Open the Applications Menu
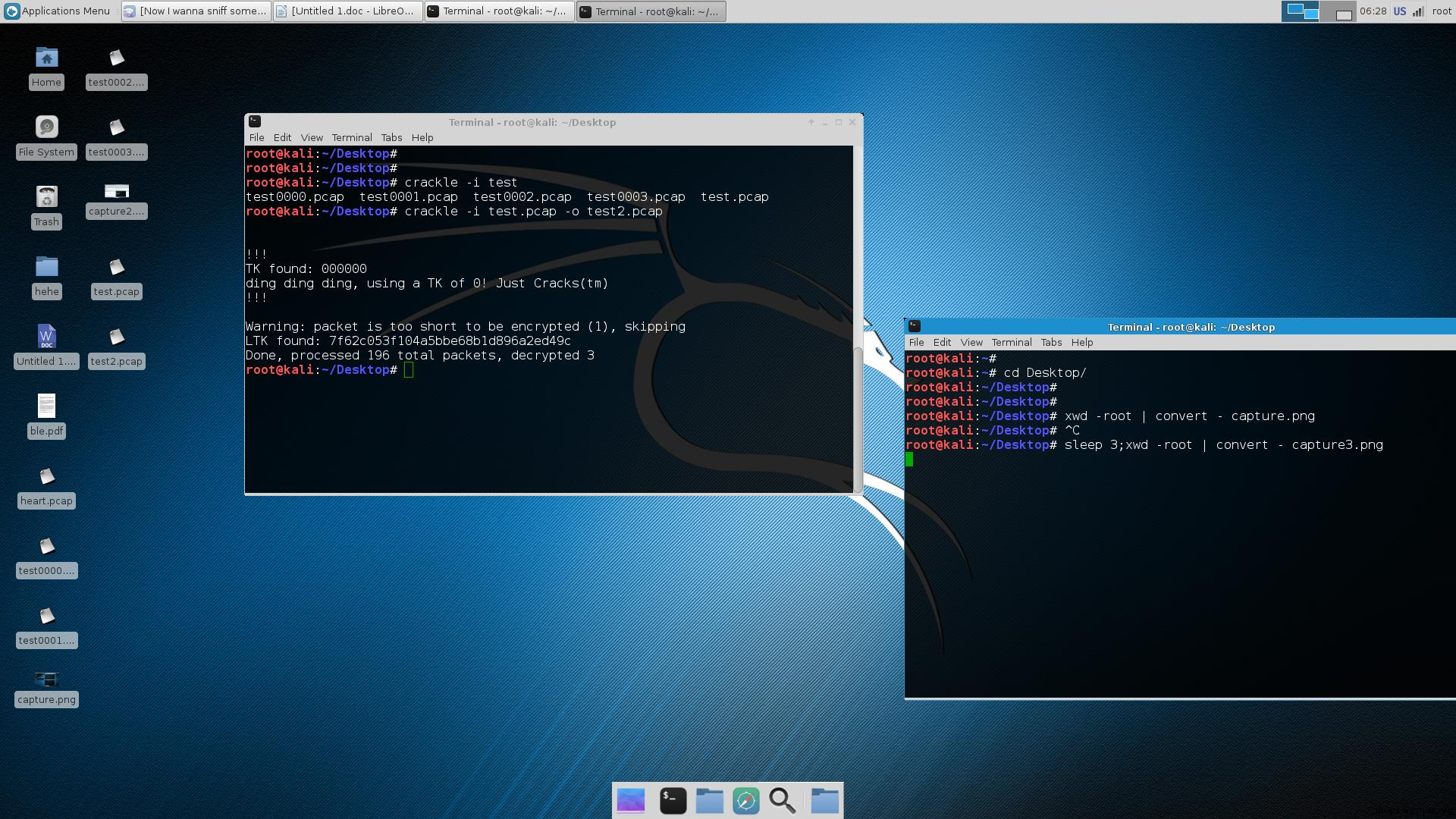This screenshot has height=819, width=1456. pos(57,11)
